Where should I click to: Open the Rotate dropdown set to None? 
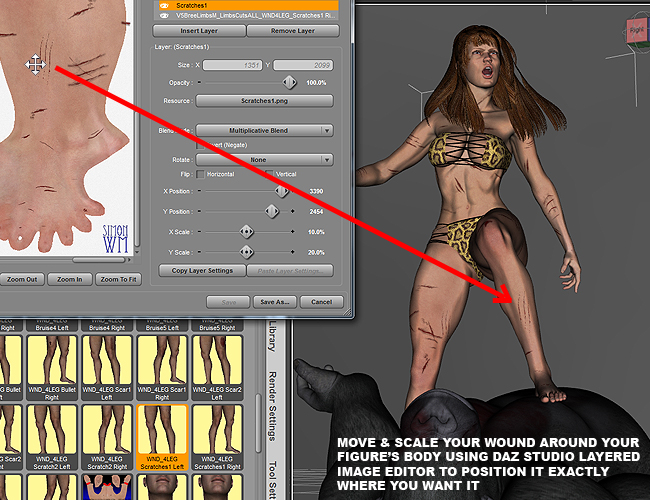[264, 160]
